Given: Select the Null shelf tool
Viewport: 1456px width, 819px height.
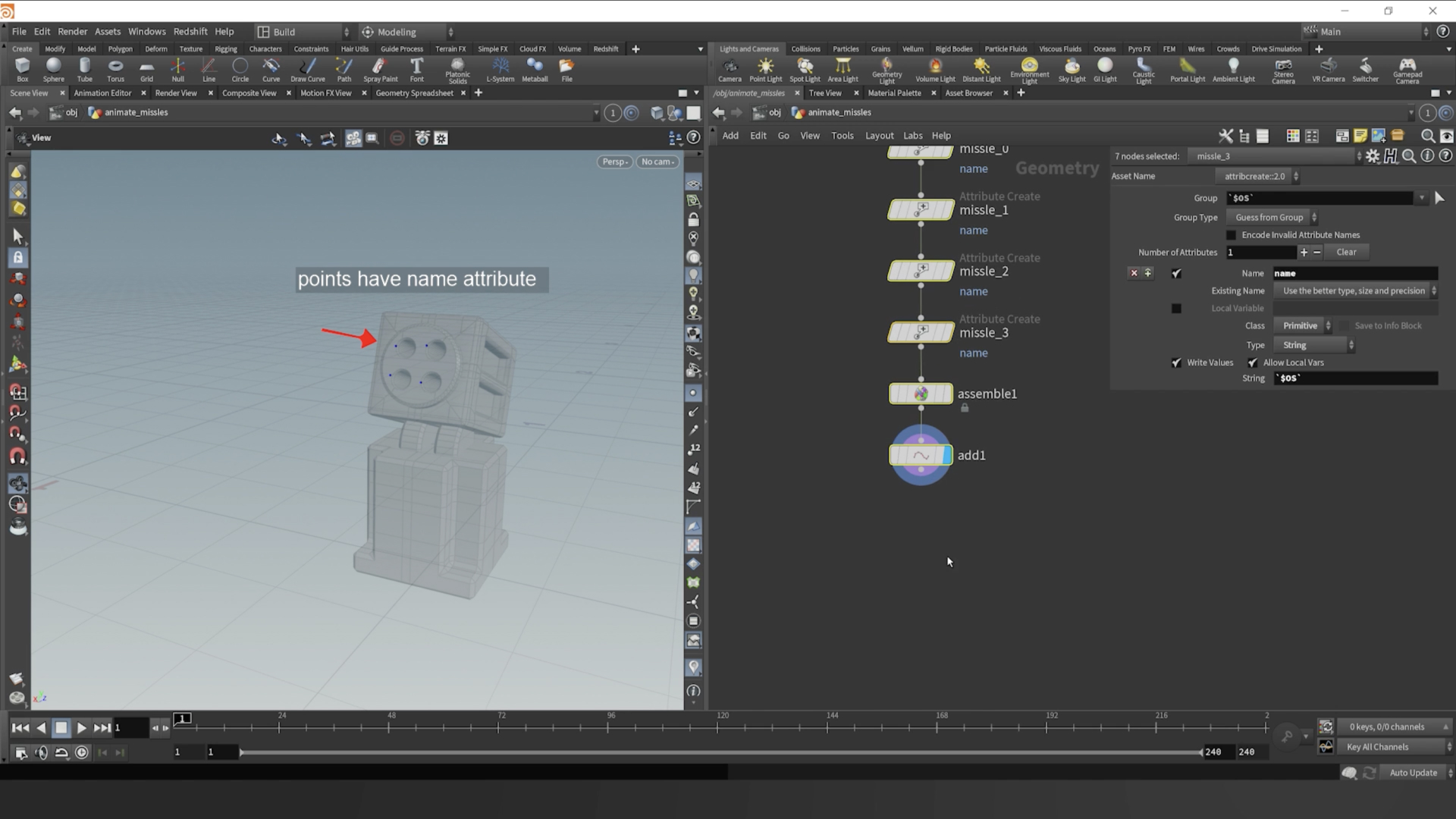Looking at the screenshot, I should [177, 70].
